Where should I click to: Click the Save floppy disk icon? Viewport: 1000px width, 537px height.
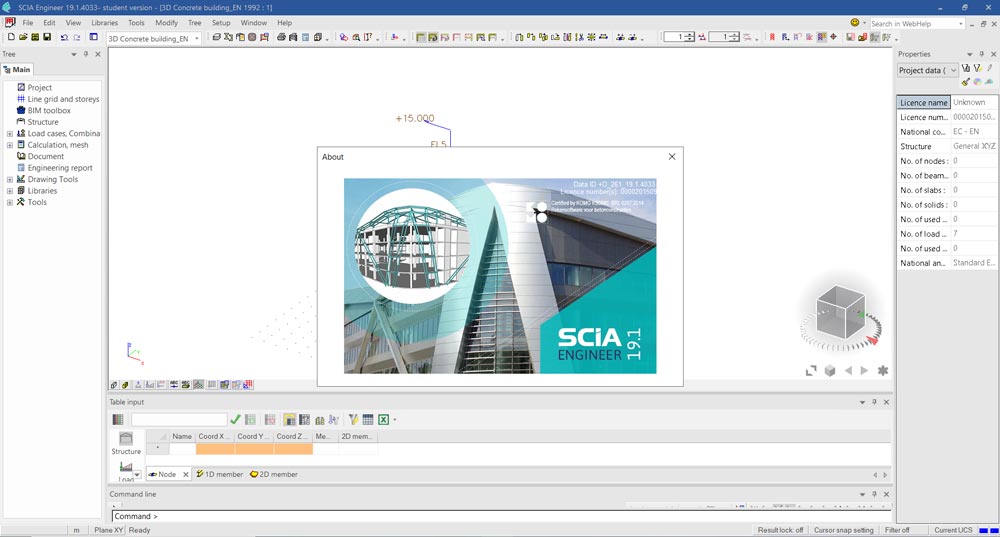[47, 38]
